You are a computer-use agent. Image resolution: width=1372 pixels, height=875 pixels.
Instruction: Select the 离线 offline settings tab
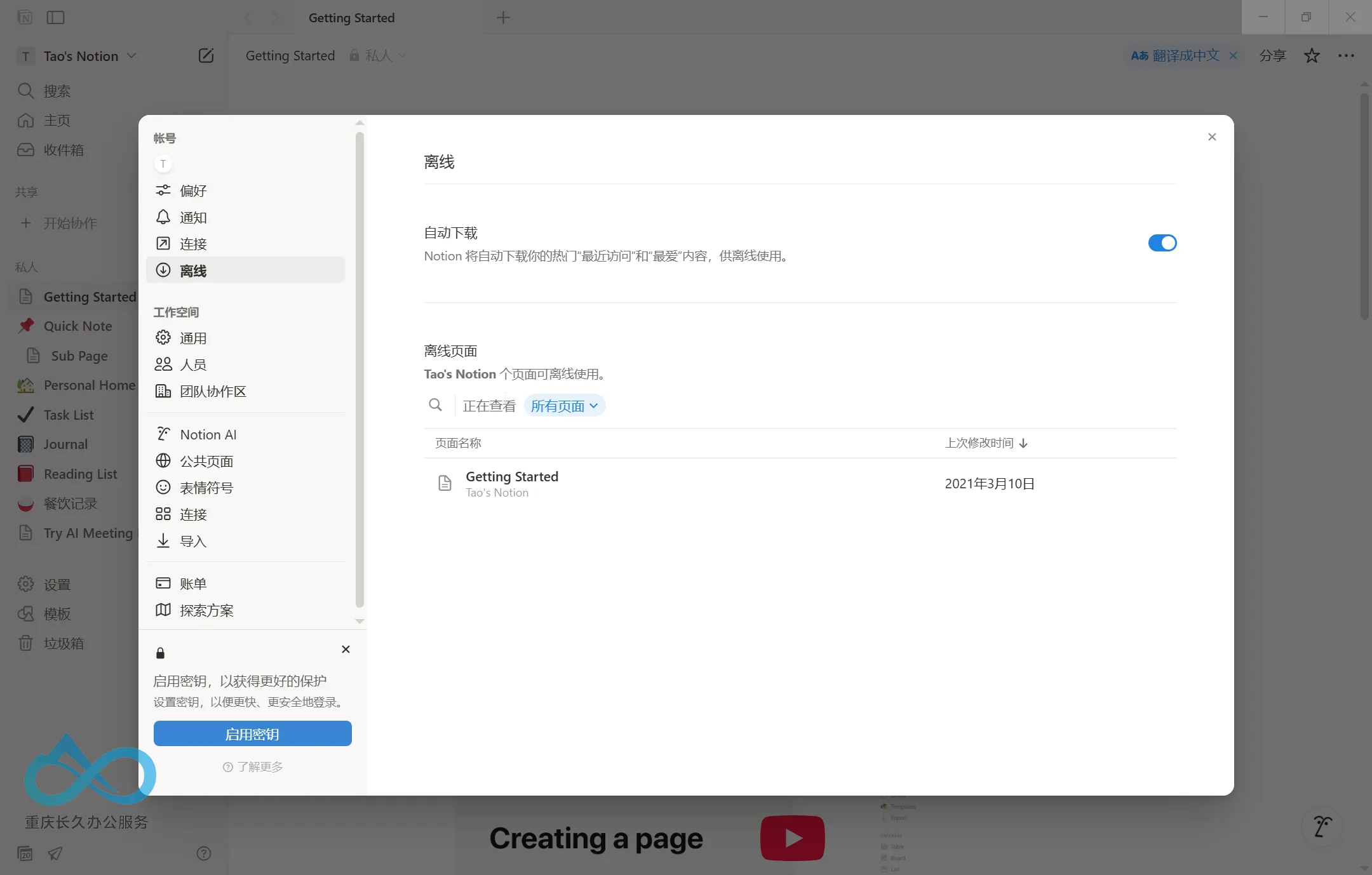click(245, 271)
